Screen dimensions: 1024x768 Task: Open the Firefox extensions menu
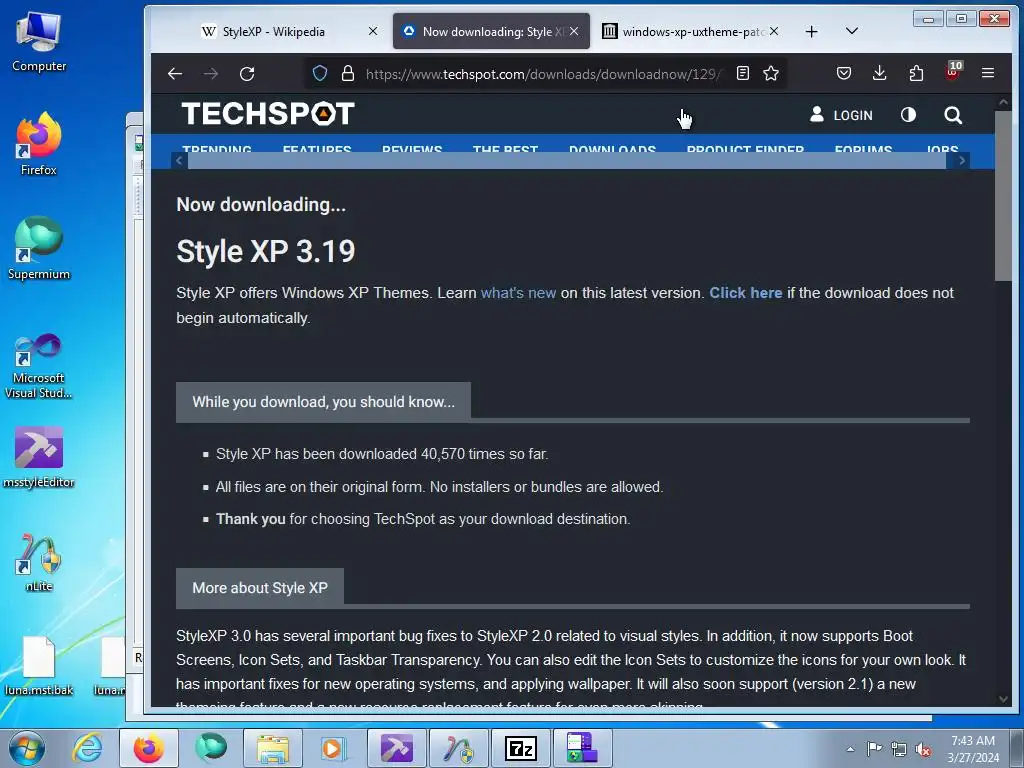click(x=916, y=73)
